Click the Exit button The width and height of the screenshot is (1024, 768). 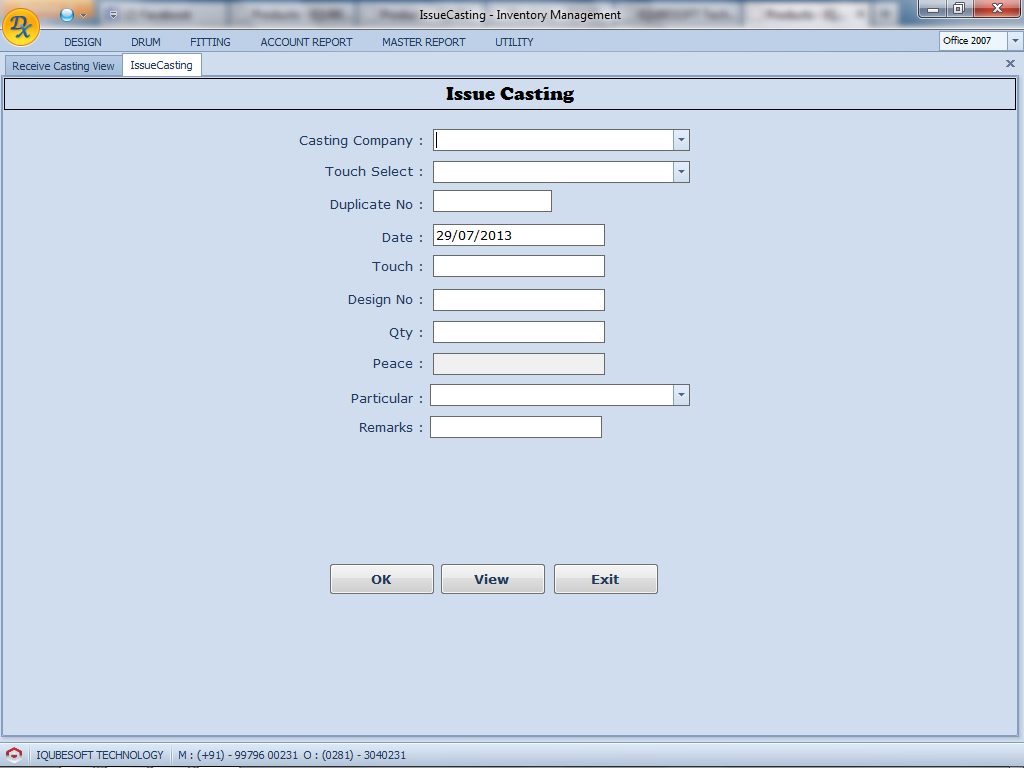pos(605,579)
